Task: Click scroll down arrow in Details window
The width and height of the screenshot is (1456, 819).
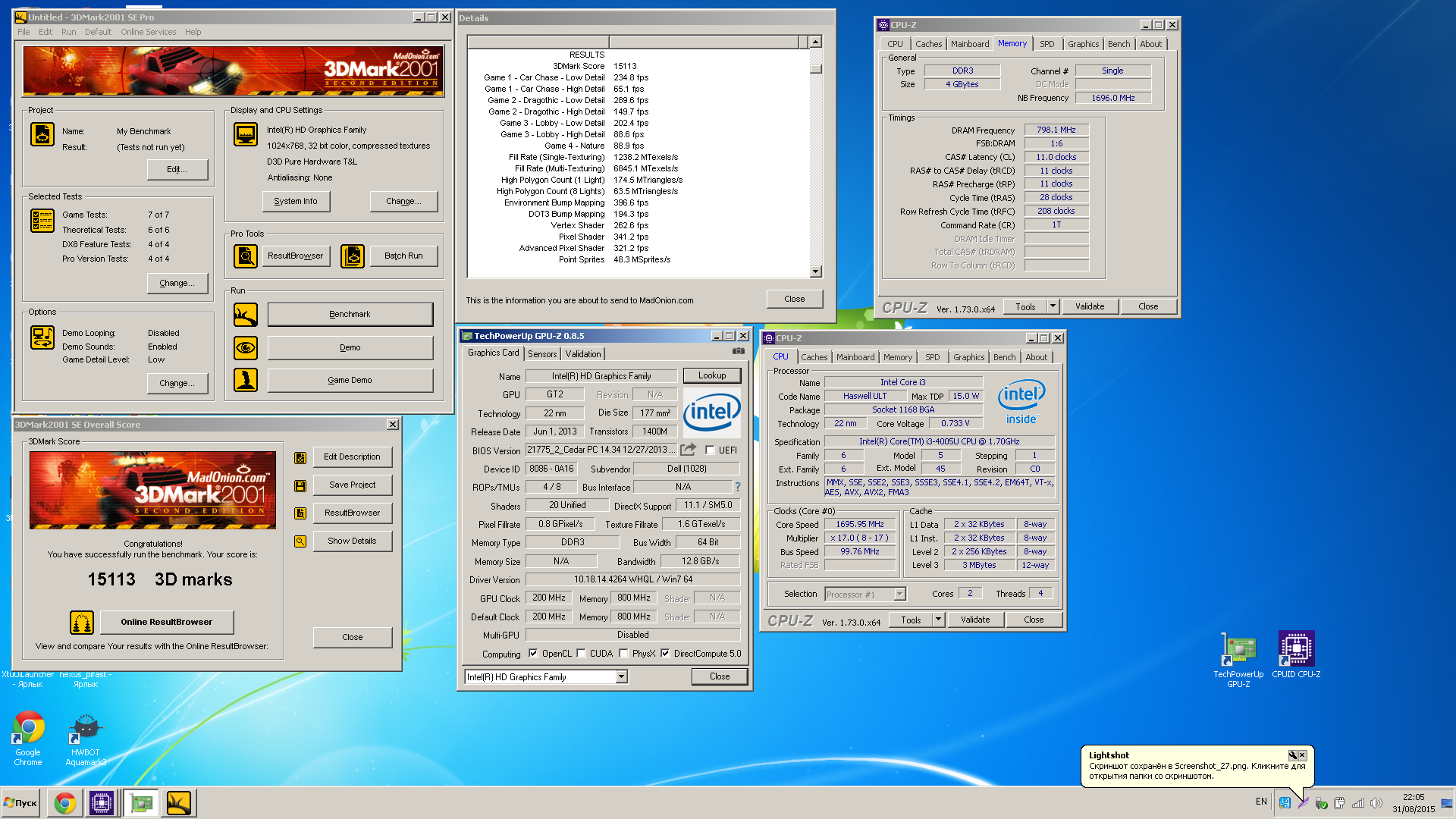Action: tap(816, 271)
